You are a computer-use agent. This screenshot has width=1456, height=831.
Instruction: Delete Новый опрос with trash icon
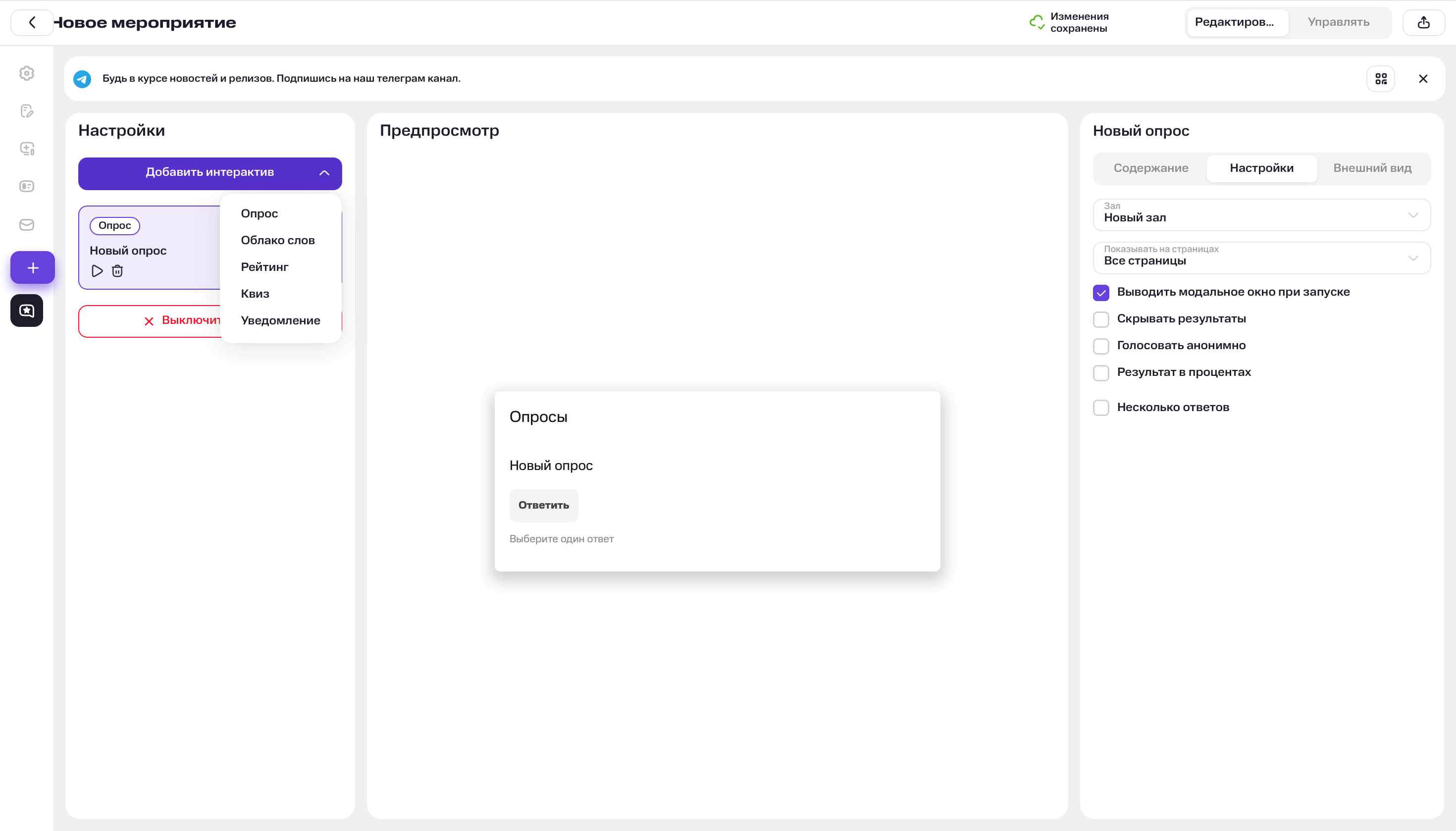tap(117, 271)
